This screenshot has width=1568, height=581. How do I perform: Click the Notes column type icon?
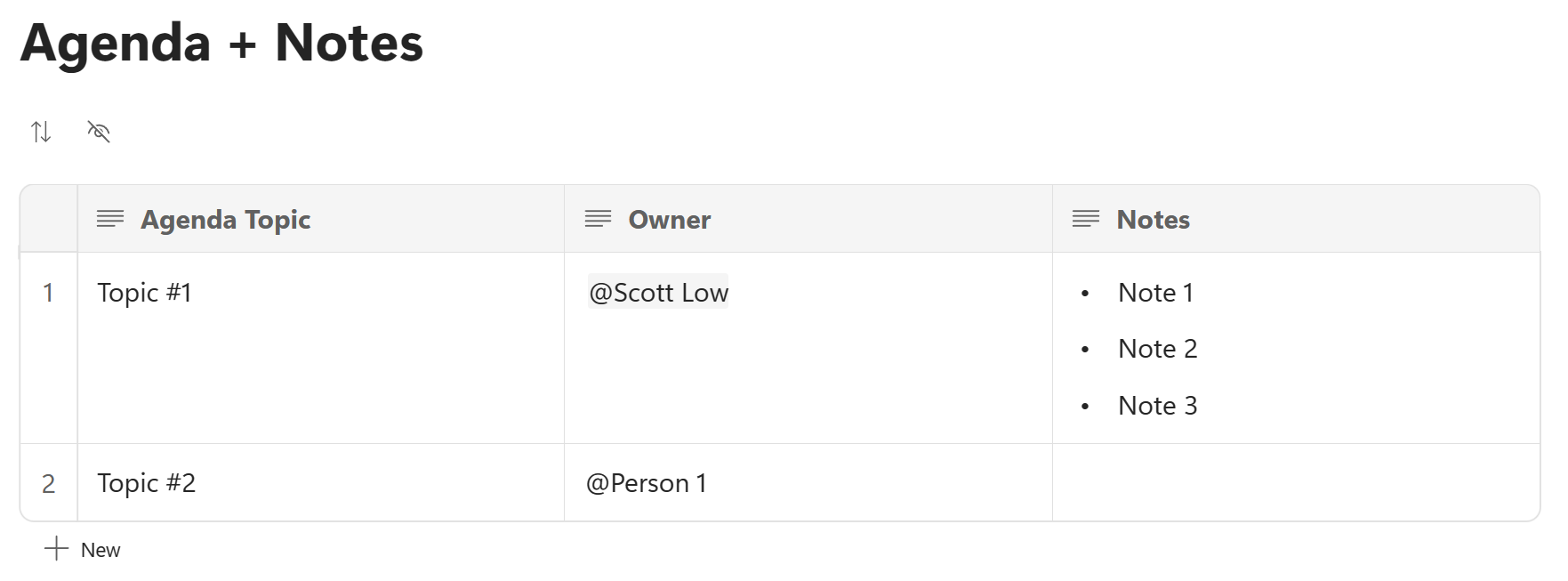(x=1087, y=219)
